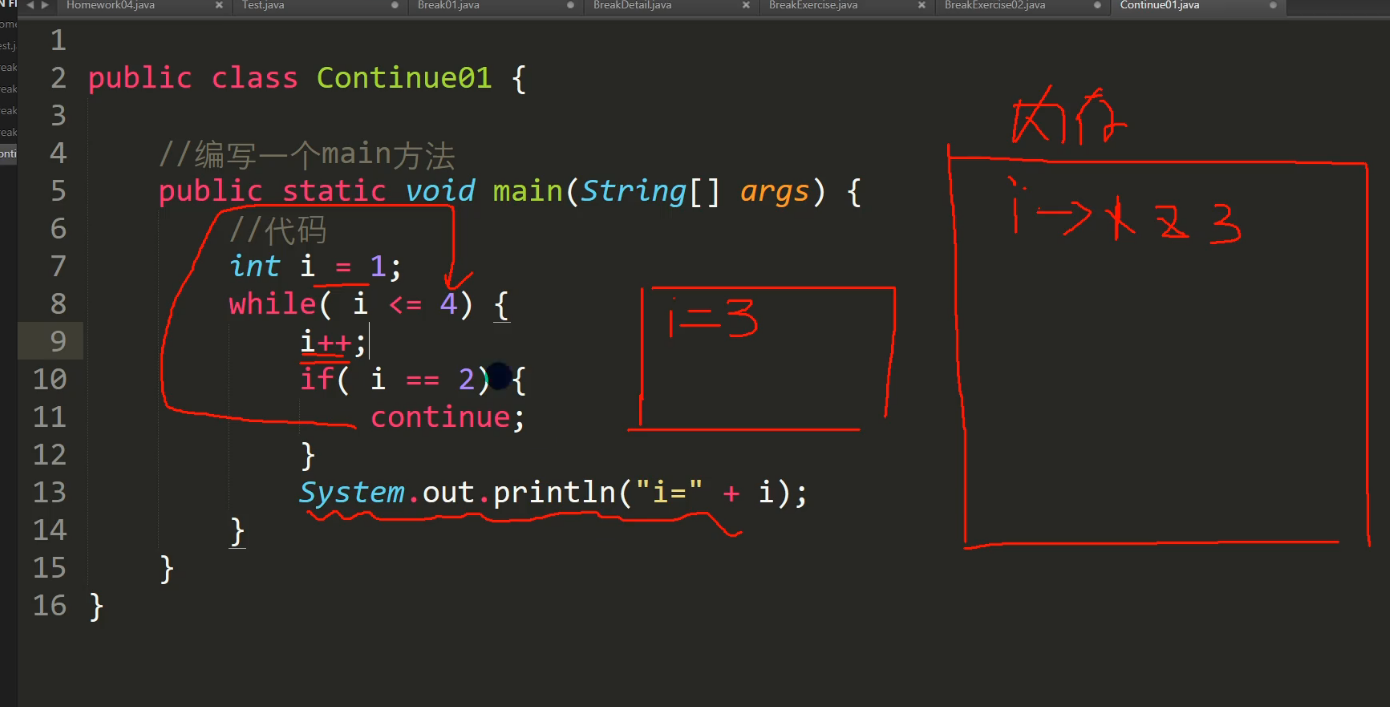Select the BreakDetail.java tab

pyautogui.click(x=632, y=5)
